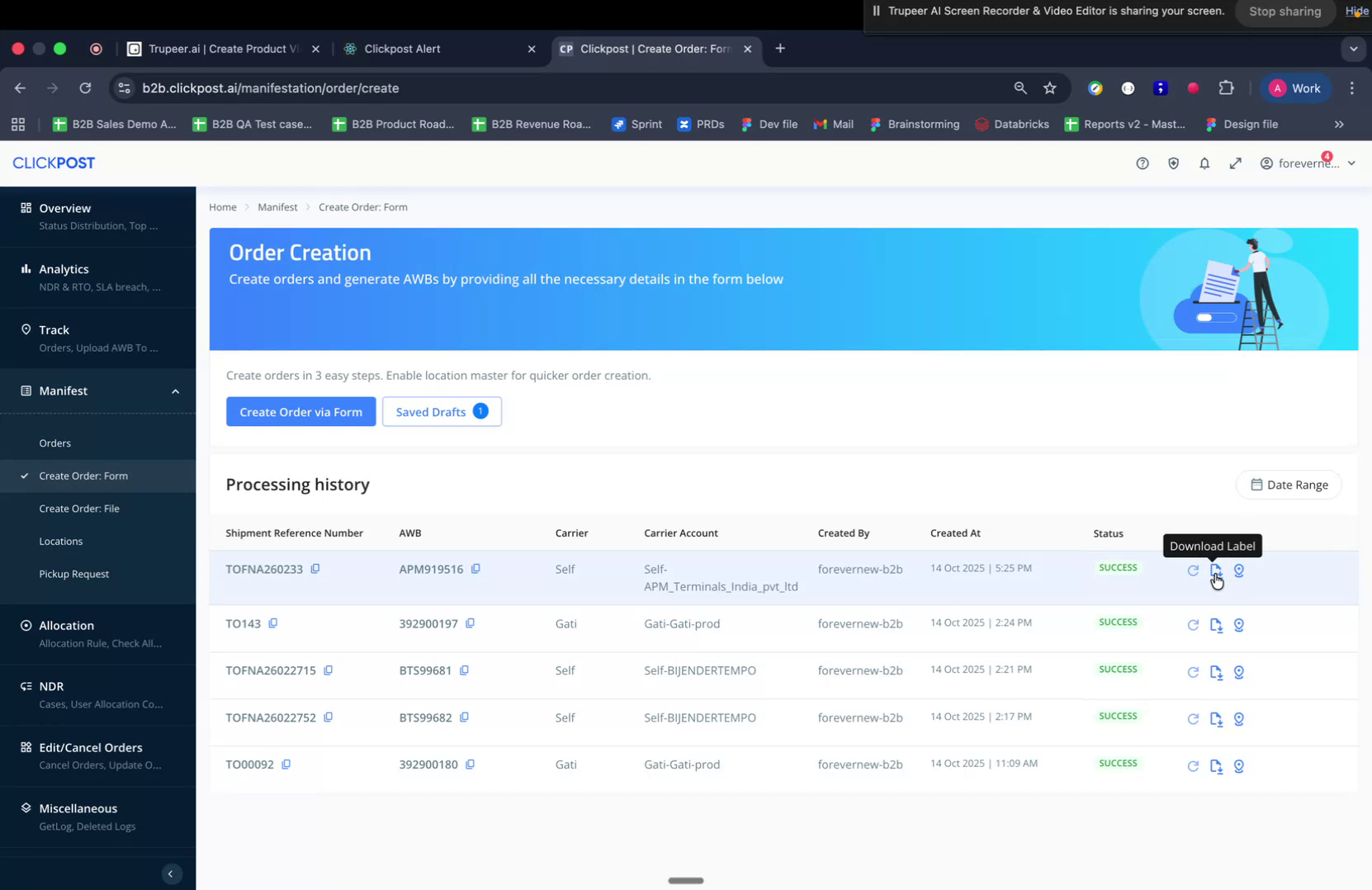Viewport: 1372px width, 890px height.
Task: Open the Analytics section in sidebar
Action: click(64, 269)
